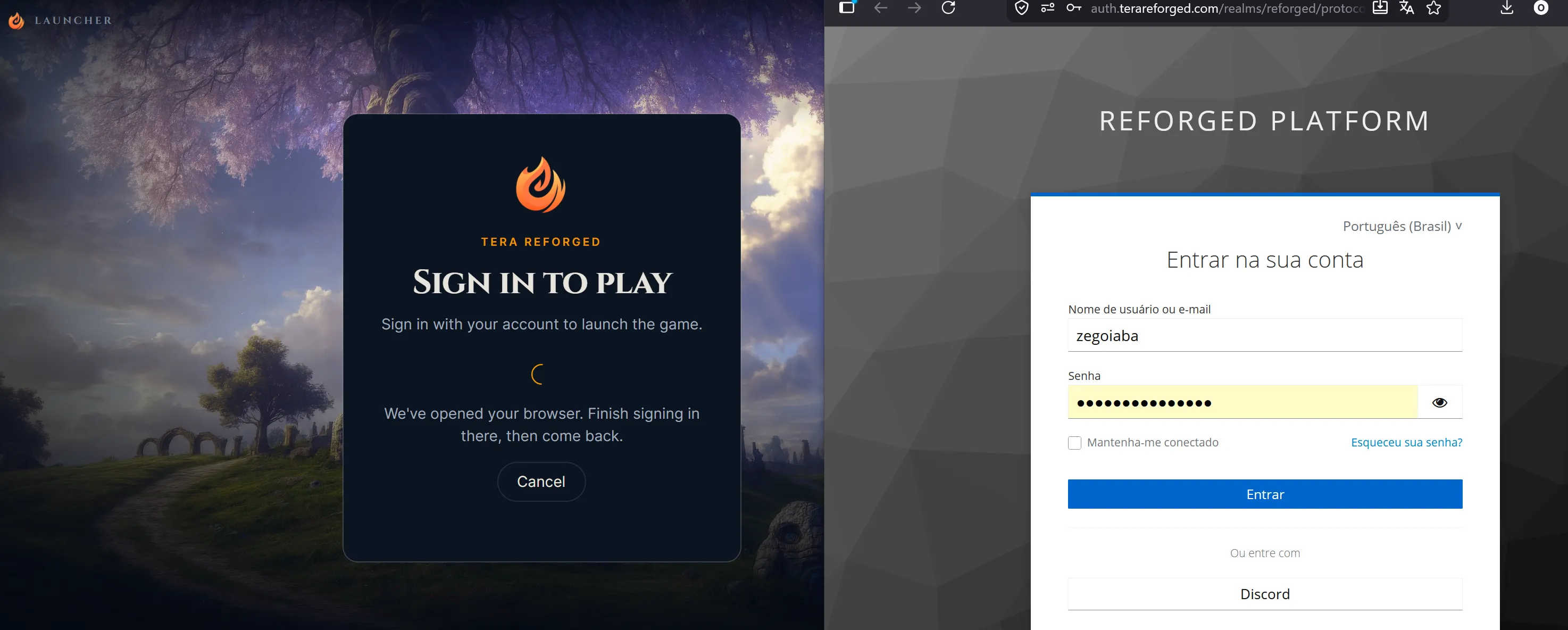Bookmark this page with the star icon
The width and height of the screenshot is (1568, 630).
tap(1433, 8)
